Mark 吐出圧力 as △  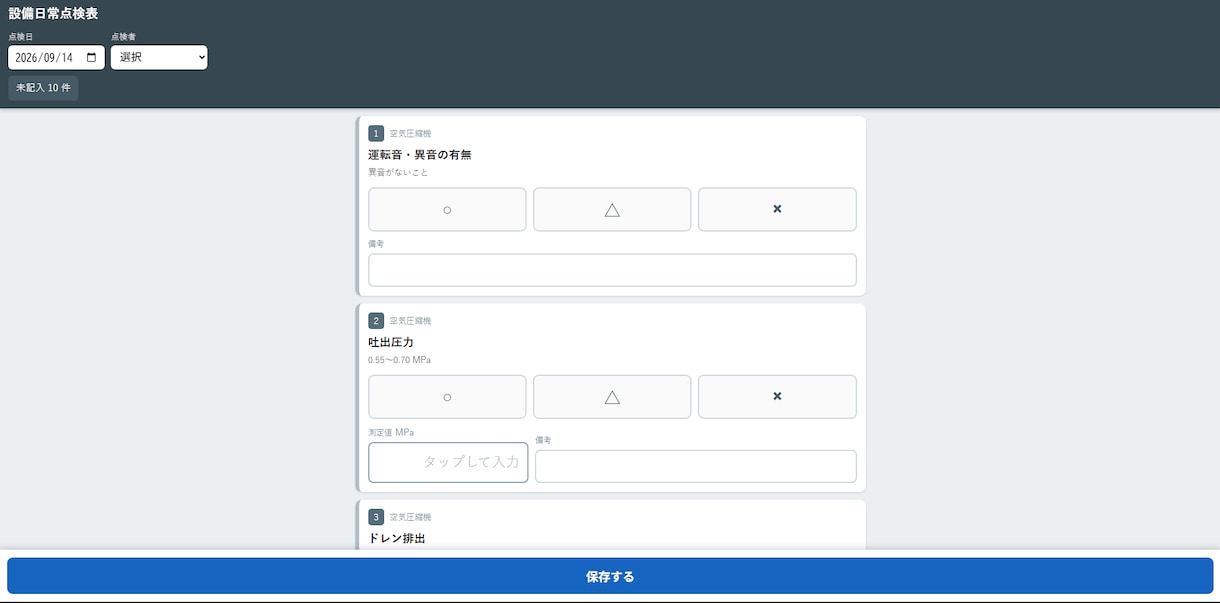pos(612,397)
